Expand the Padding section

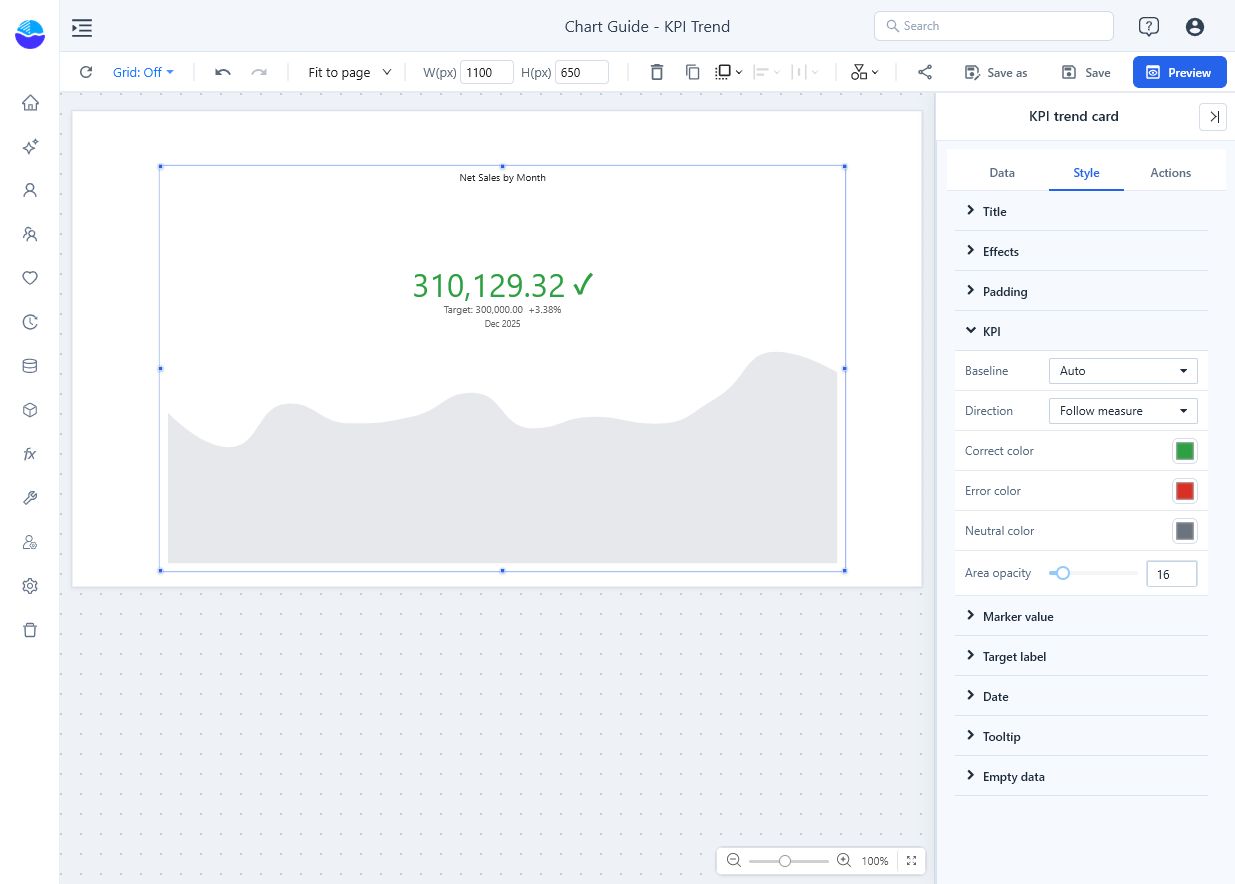(x=1081, y=291)
